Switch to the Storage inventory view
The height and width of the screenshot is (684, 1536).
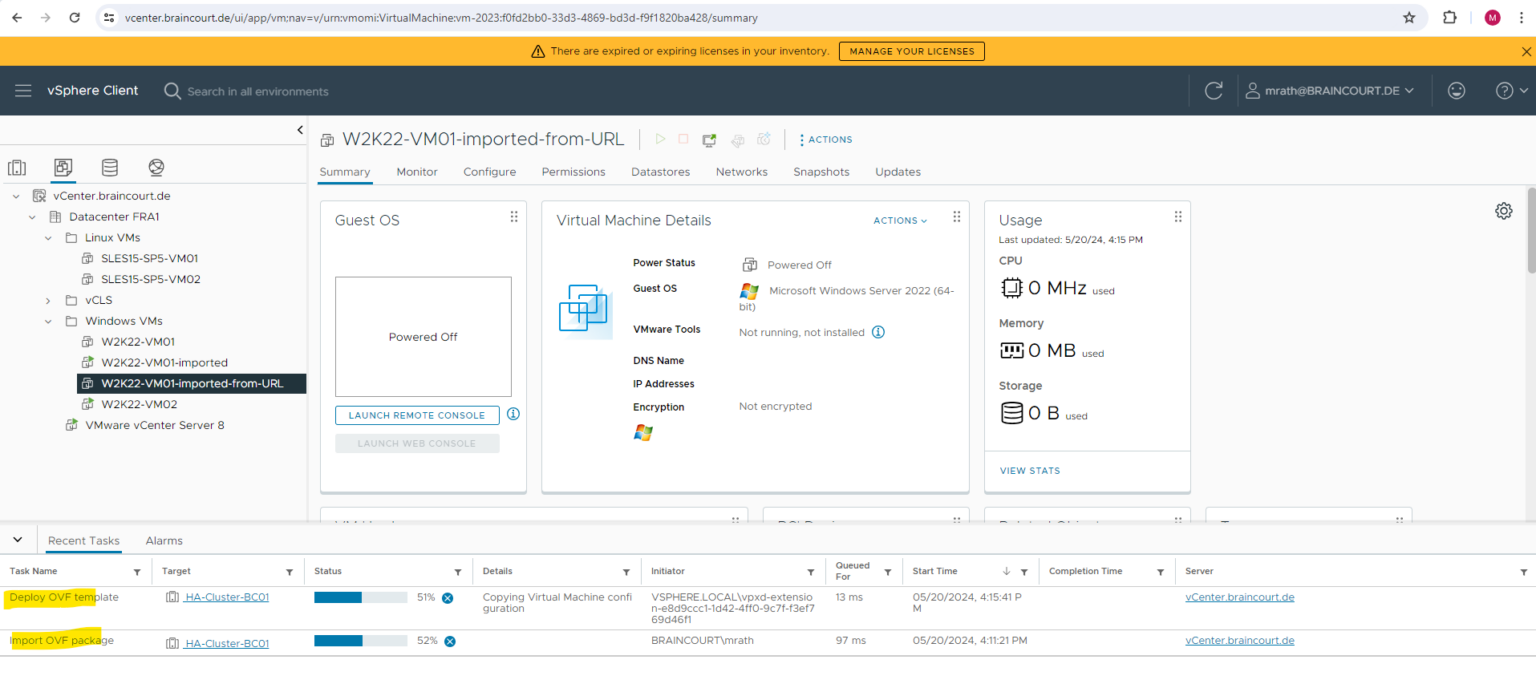tap(109, 167)
